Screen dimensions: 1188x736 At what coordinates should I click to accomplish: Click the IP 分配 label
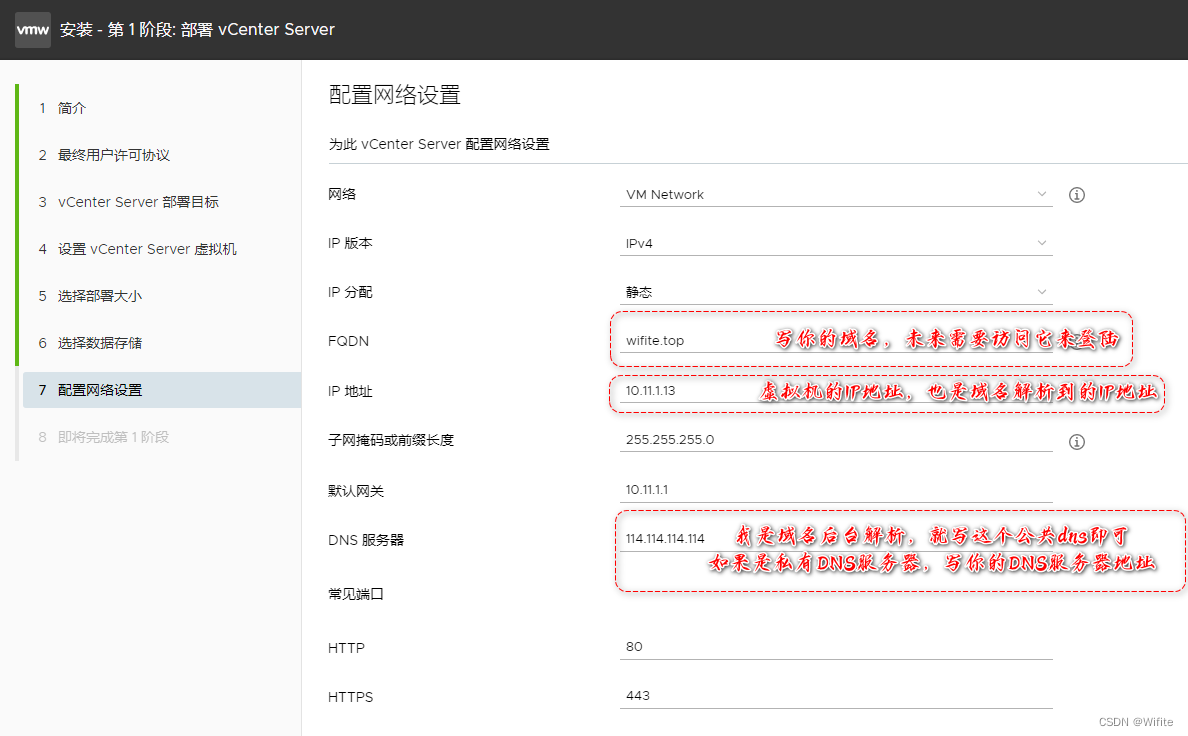coord(350,292)
